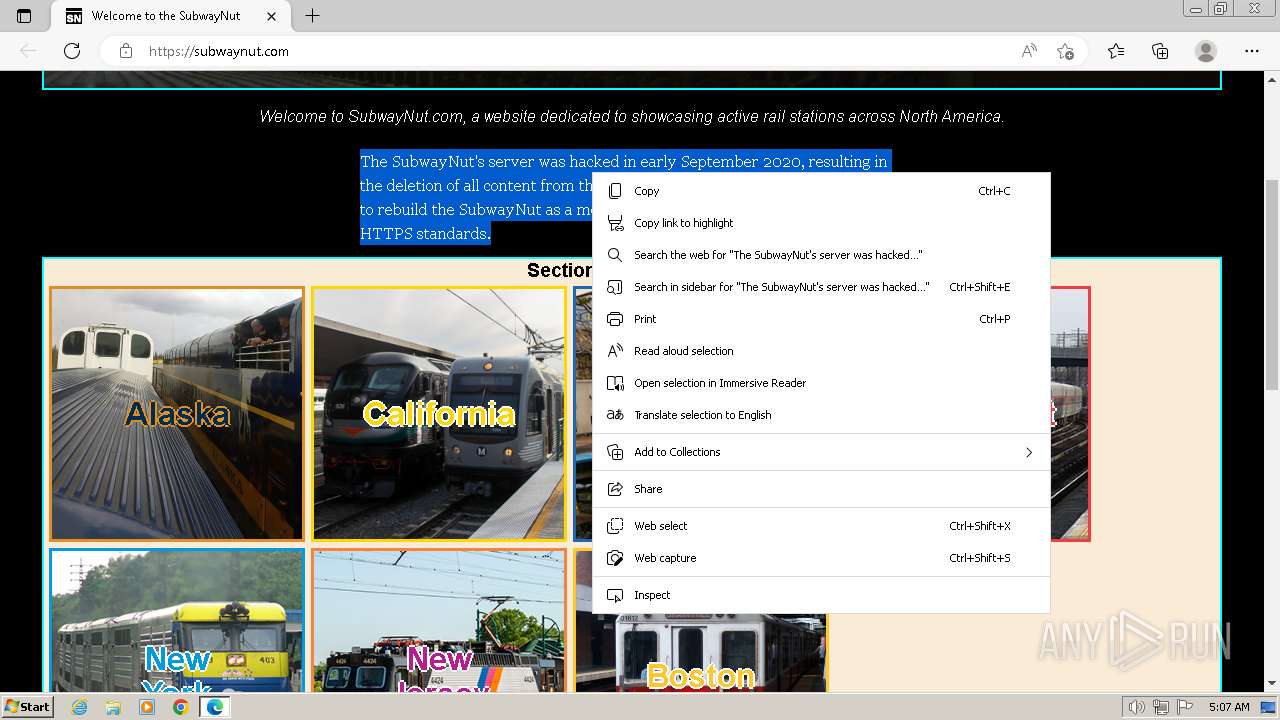This screenshot has width=1280, height=720.
Task: Click the Action Center flag tray icon
Action: coord(1185,707)
